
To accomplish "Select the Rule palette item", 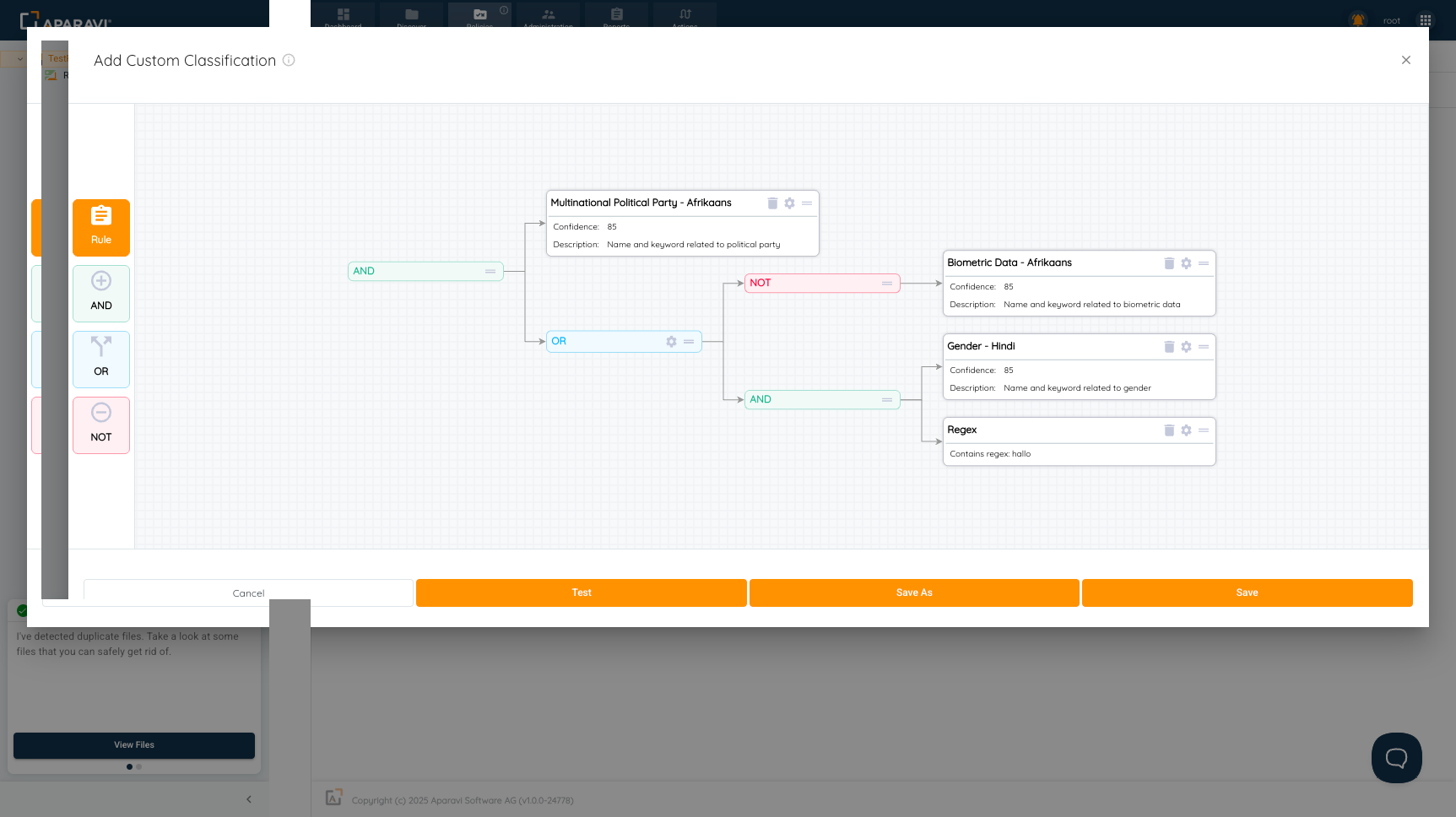I will click(x=101, y=228).
